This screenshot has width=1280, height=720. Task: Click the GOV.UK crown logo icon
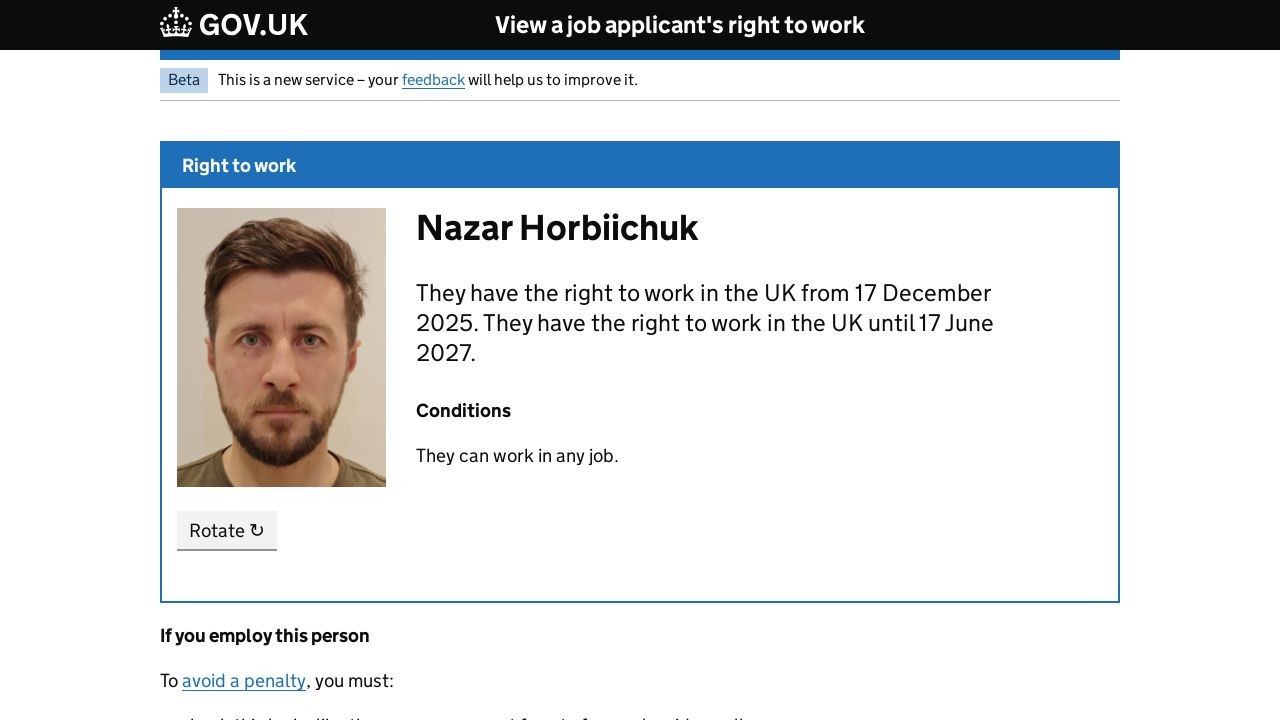tap(176, 24)
